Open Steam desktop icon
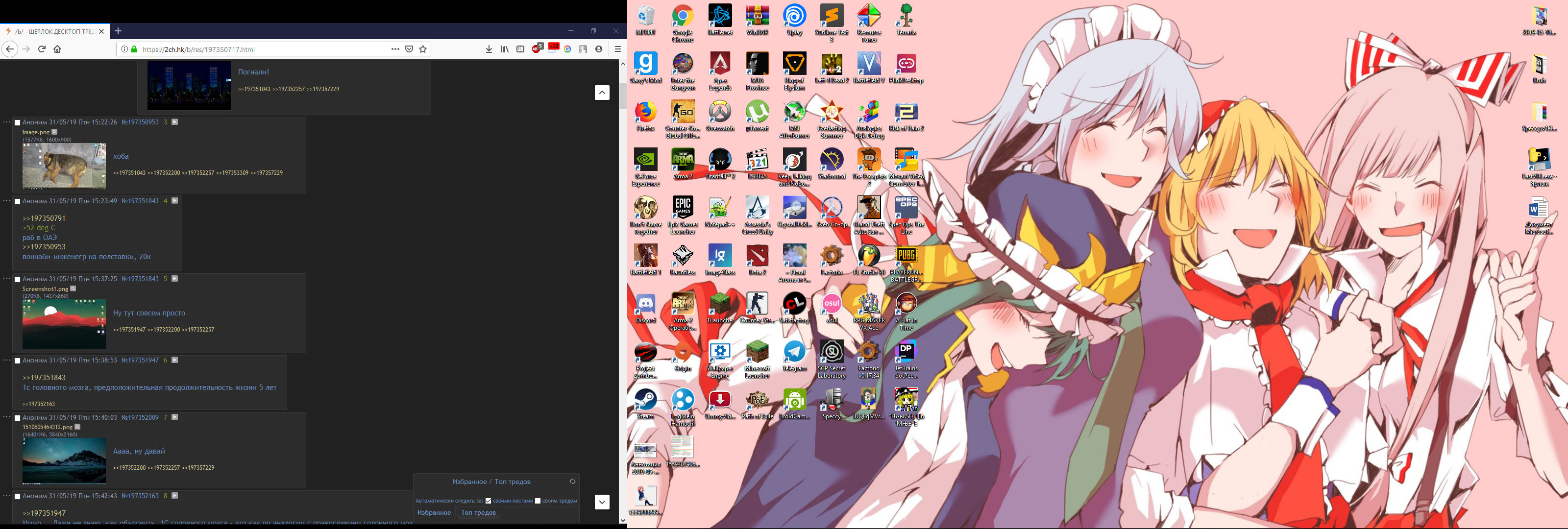The height and width of the screenshot is (529, 1568). tap(645, 404)
